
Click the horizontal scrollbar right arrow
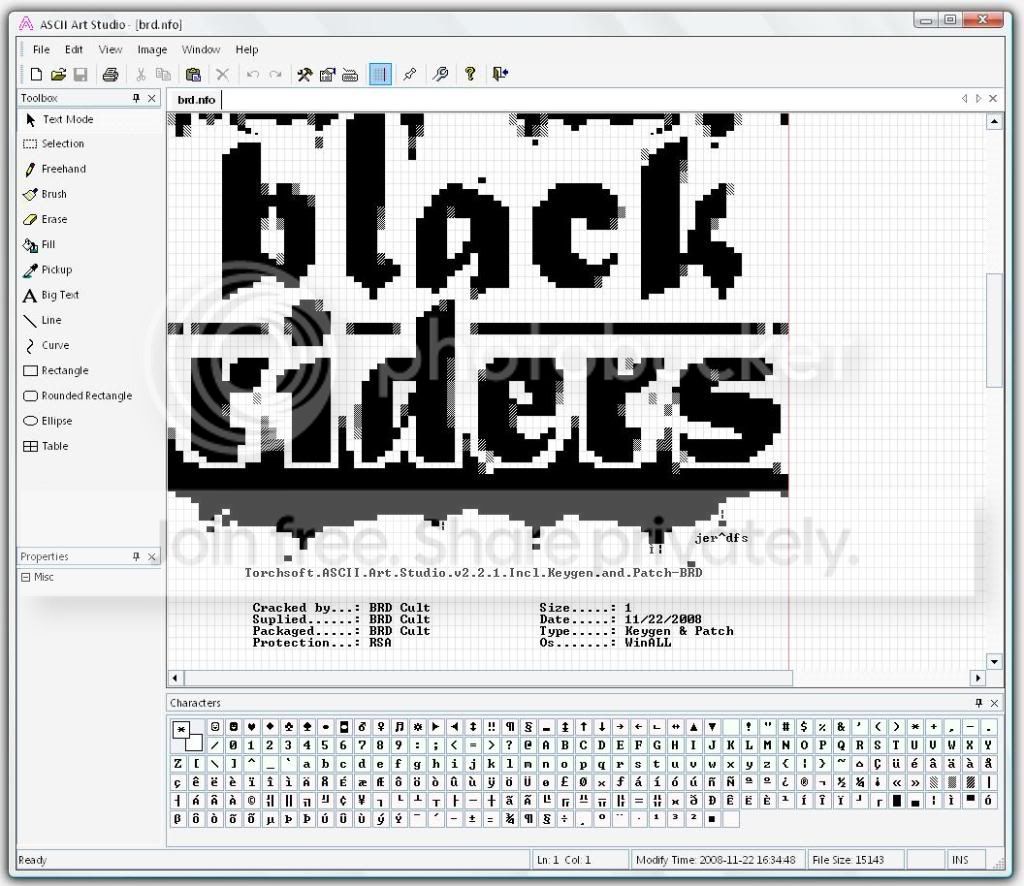(978, 678)
